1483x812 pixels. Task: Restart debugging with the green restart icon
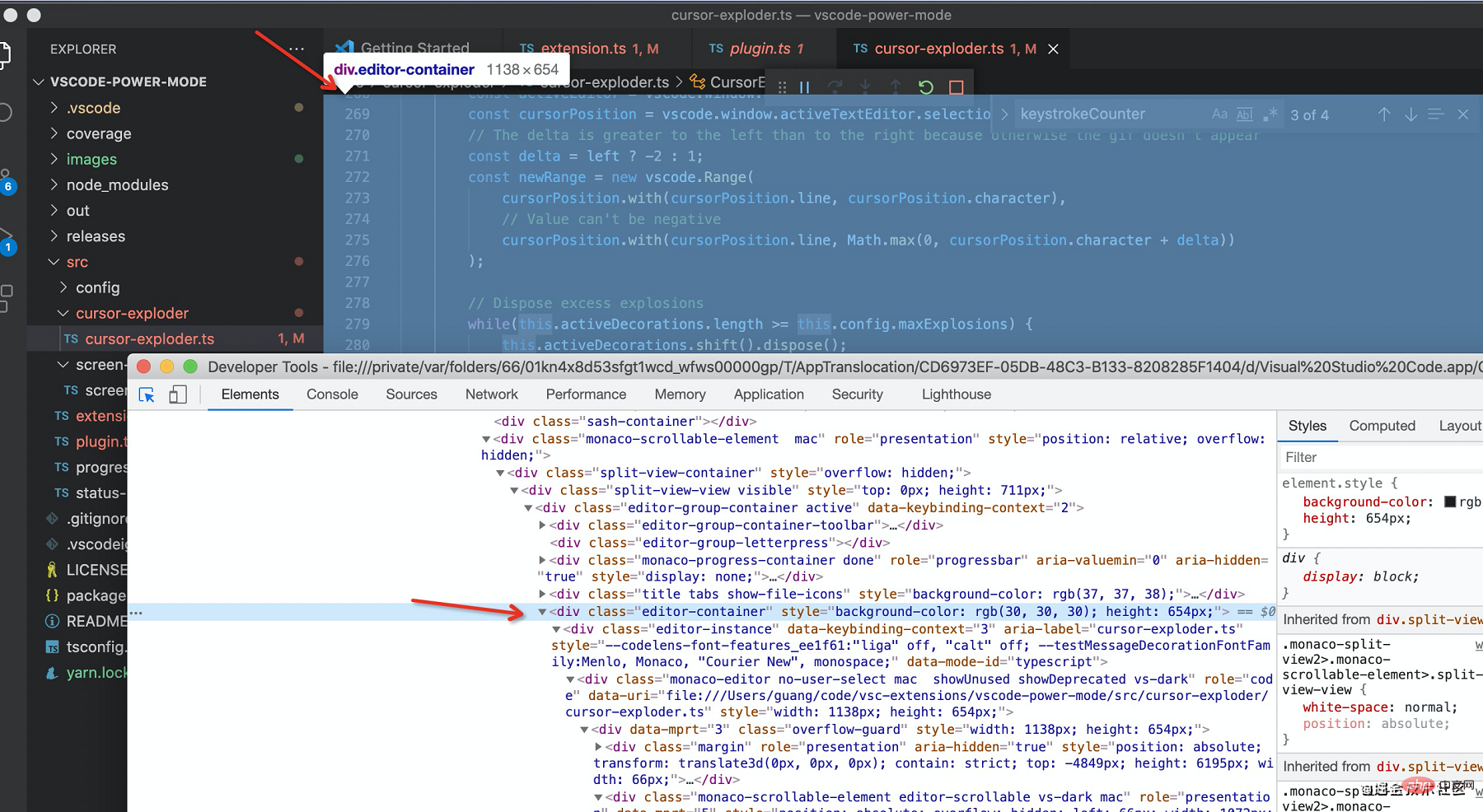coord(925,87)
